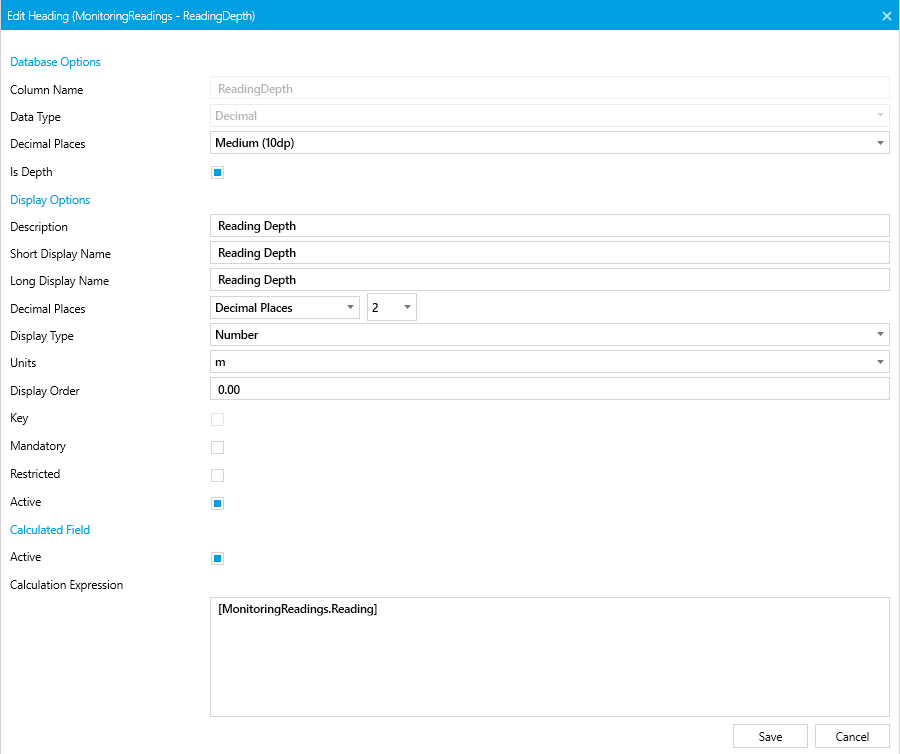Click the Save button
Screen dimensions: 900x754
770,736
